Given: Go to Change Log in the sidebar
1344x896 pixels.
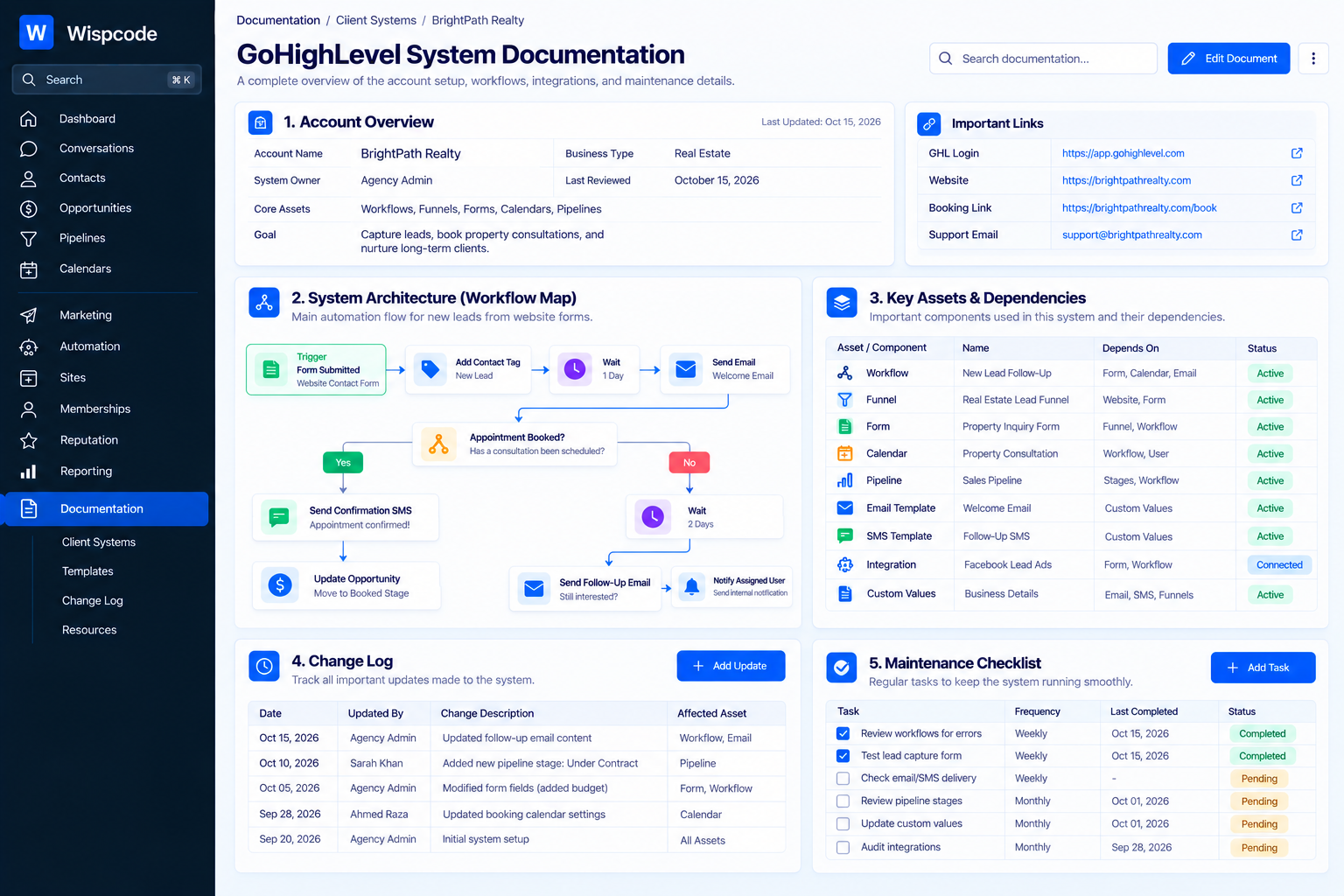Looking at the screenshot, I should (x=93, y=601).
